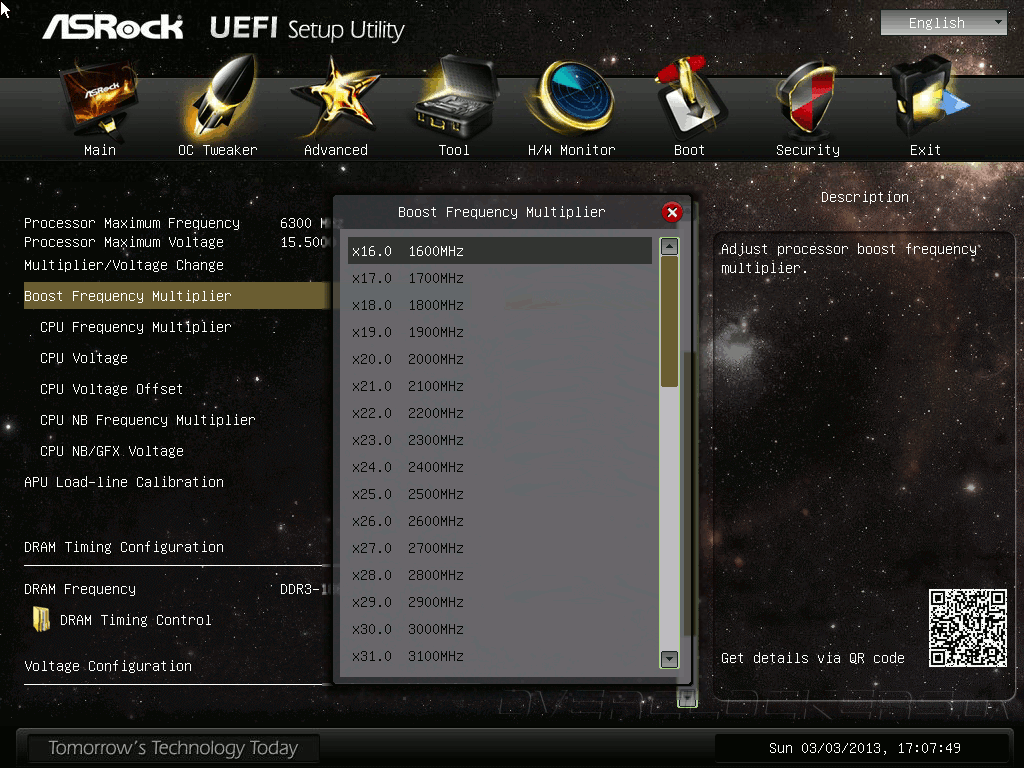Select the x30.0 3000MHz multiplier
This screenshot has width=1024, height=768.
click(x=500, y=629)
